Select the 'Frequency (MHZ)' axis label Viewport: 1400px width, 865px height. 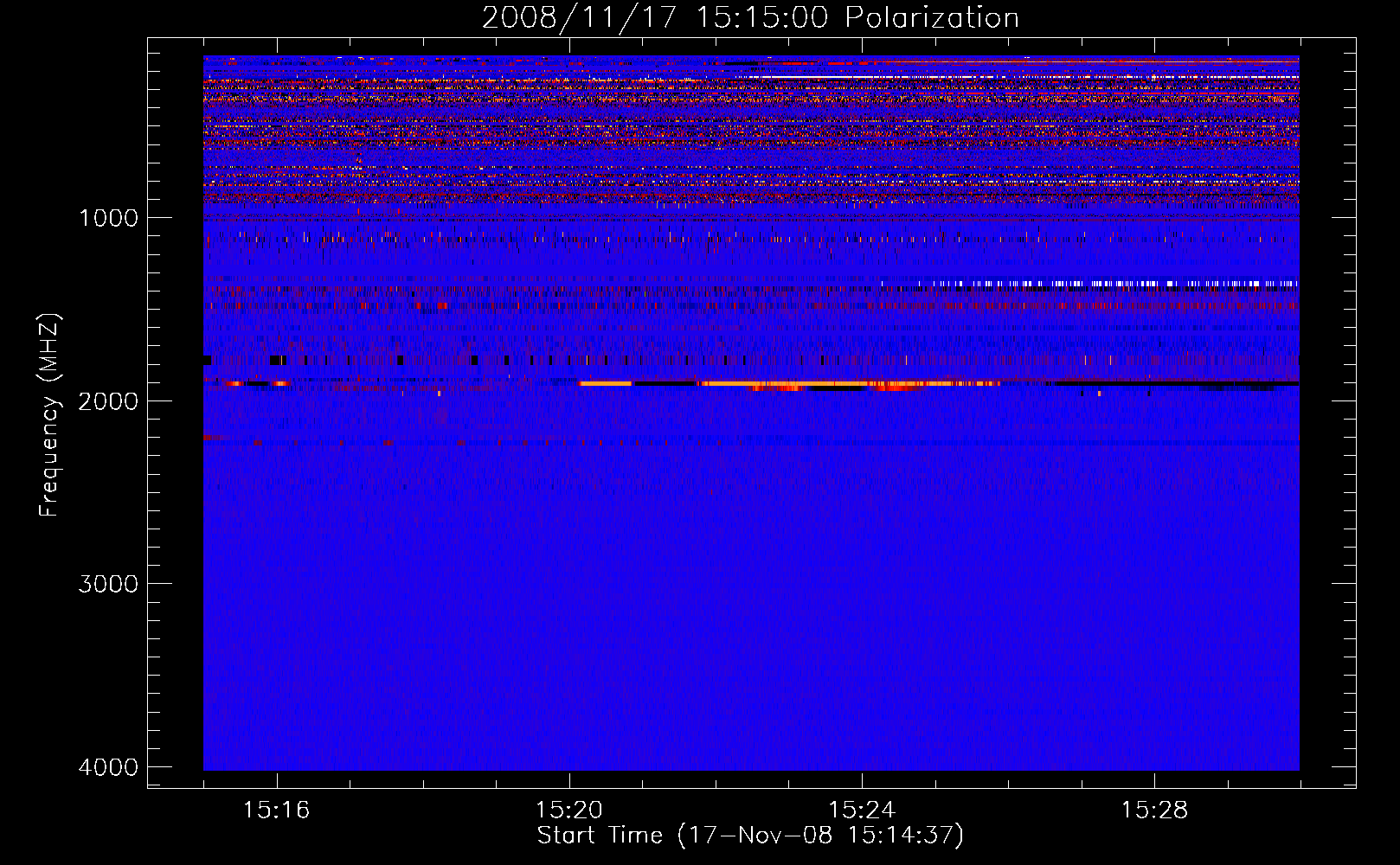pyautogui.click(x=50, y=416)
